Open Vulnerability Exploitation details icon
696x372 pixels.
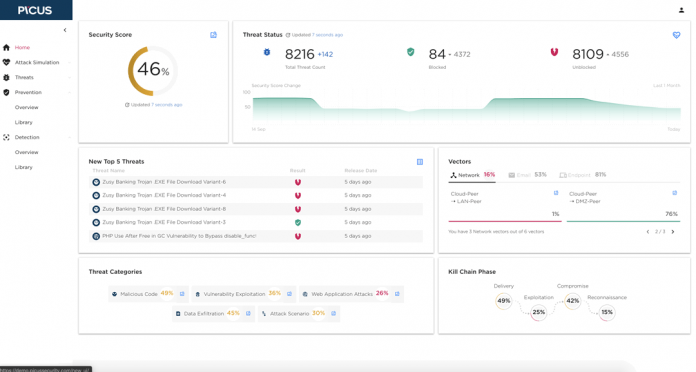289,294
